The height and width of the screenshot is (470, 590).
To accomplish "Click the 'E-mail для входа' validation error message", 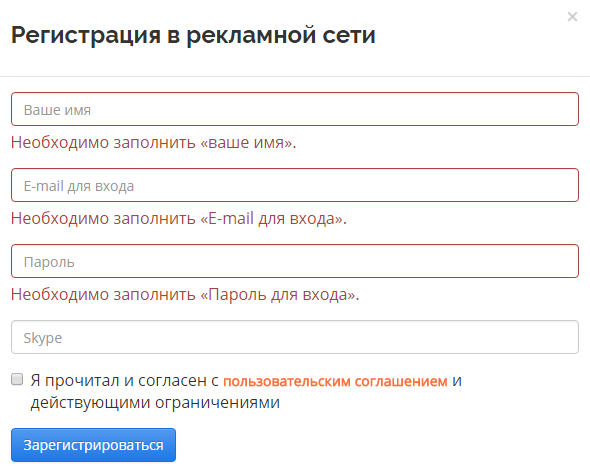I will coord(179,219).
